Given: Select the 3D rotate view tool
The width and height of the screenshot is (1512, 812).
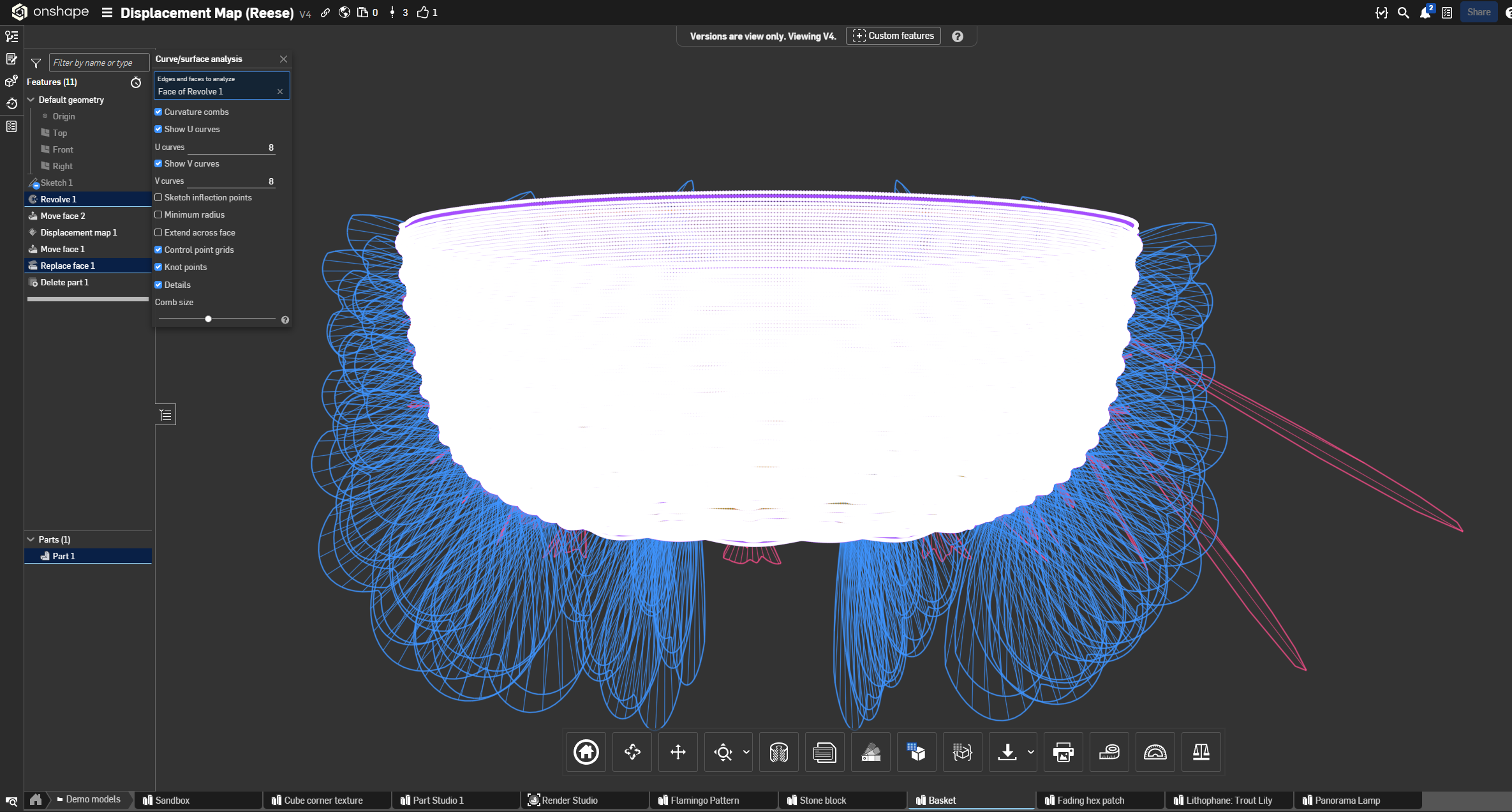Looking at the screenshot, I should click(x=632, y=752).
